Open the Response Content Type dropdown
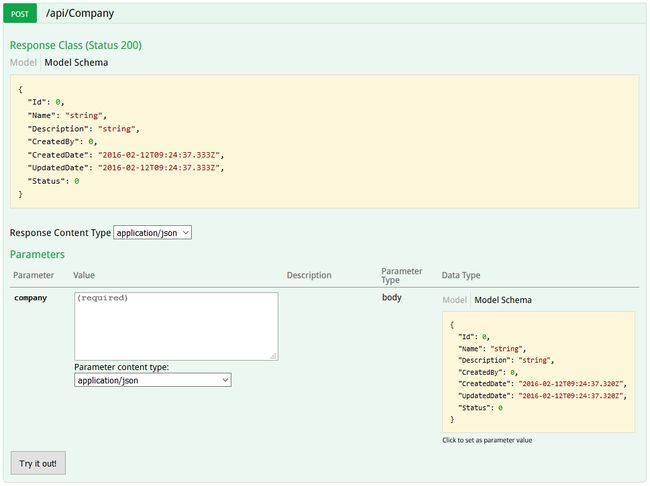This screenshot has height=486, width=650. pos(153,233)
